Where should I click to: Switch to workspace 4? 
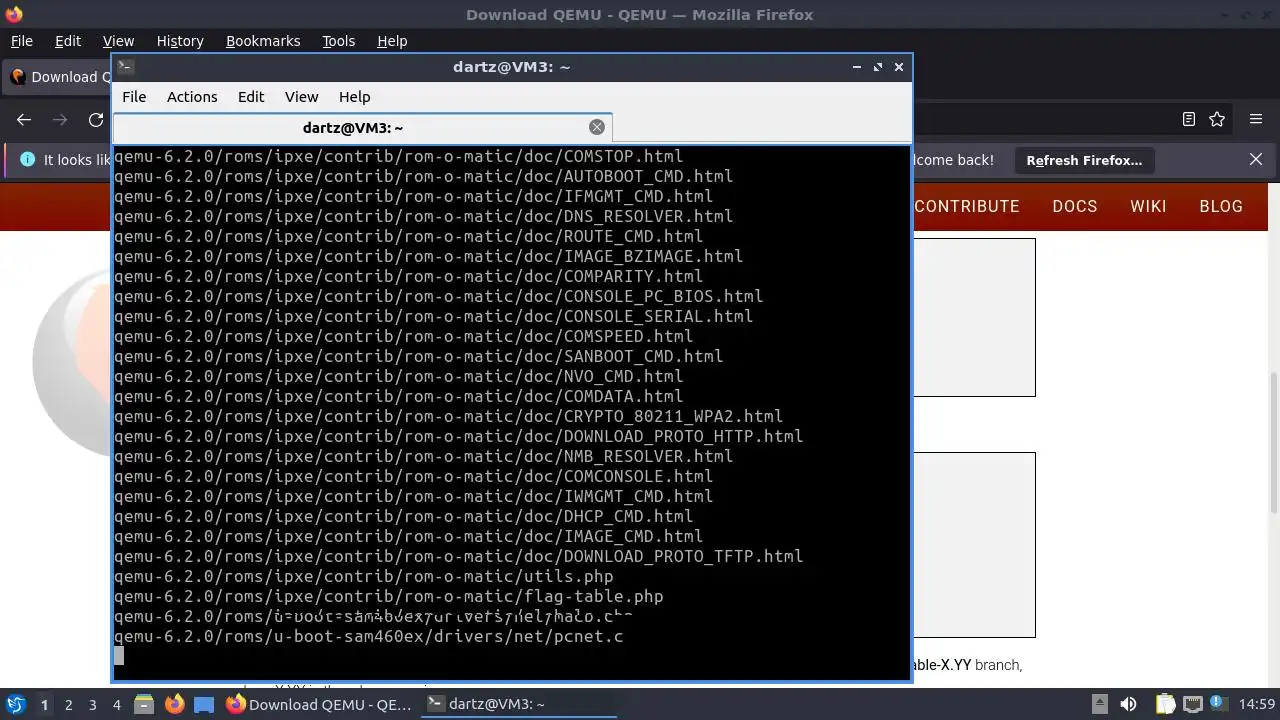pyautogui.click(x=116, y=705)
